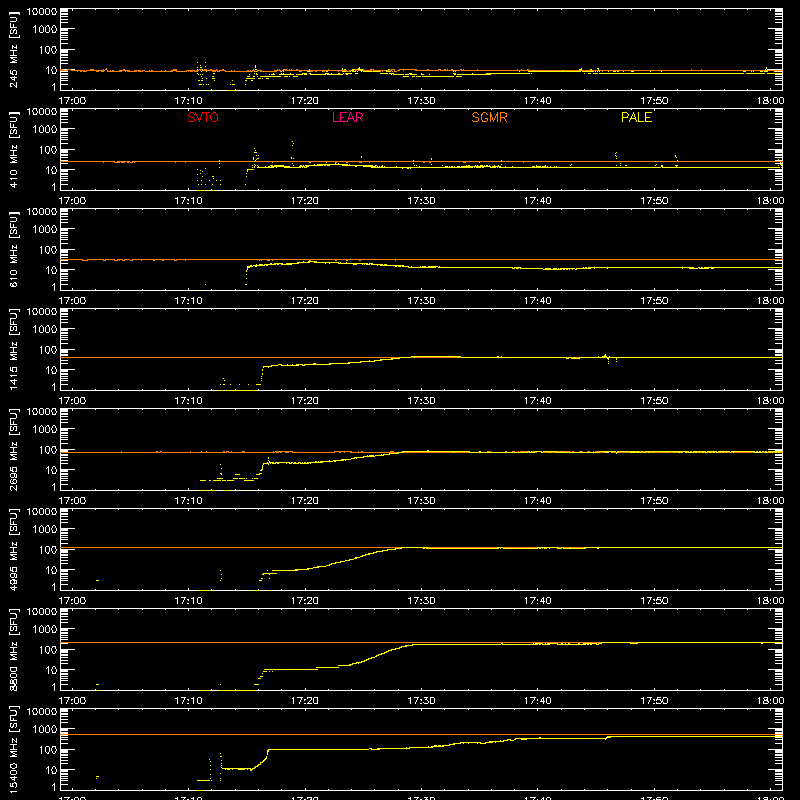Click the yellow PALE station label
Viewport: 800px width, 800px height.
(x=636, y=117)
